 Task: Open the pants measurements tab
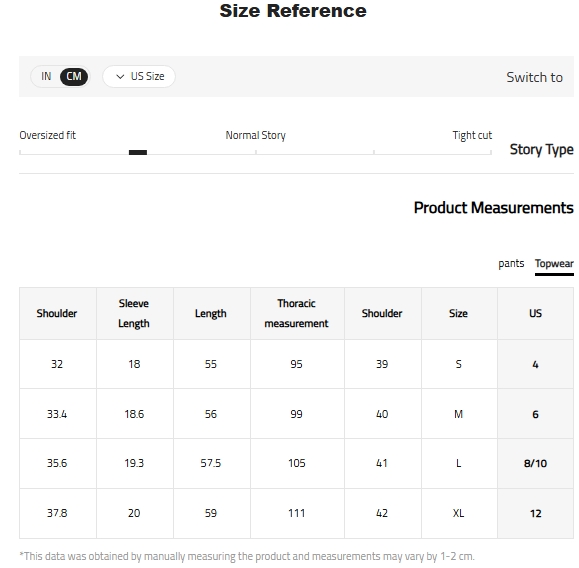(511, 264)
